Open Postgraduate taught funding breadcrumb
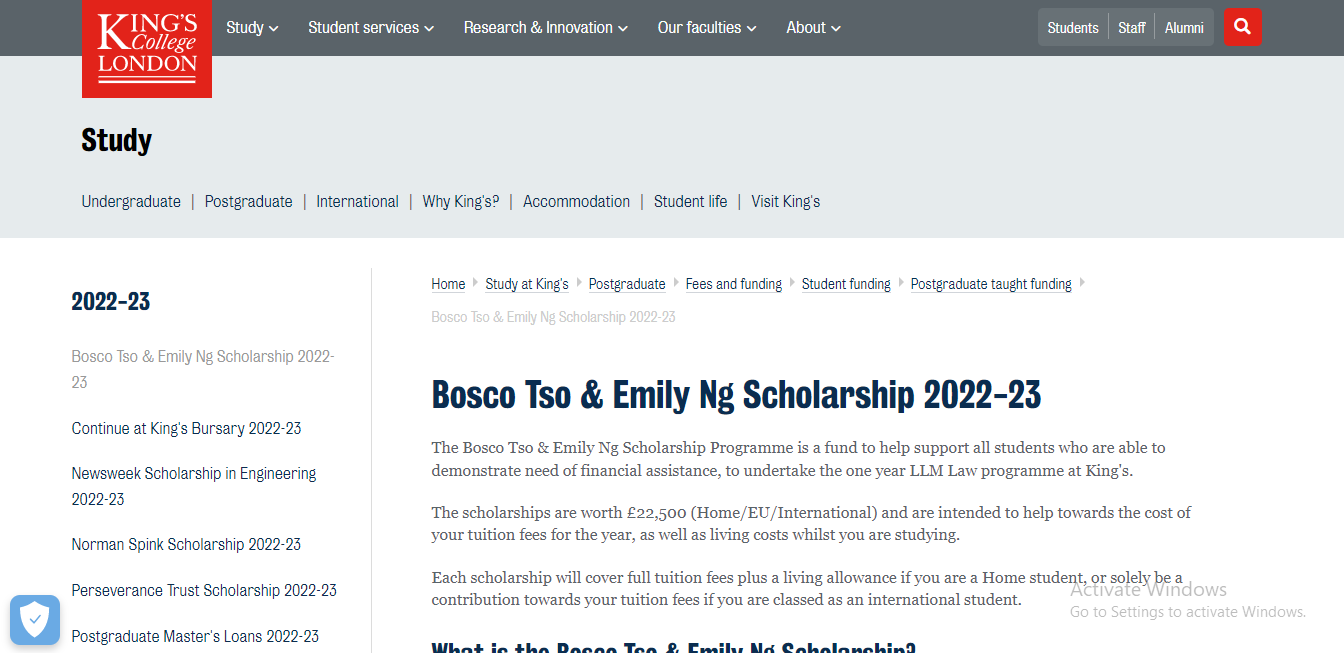This screenshot has height=653, width=1344. point(991,284)
